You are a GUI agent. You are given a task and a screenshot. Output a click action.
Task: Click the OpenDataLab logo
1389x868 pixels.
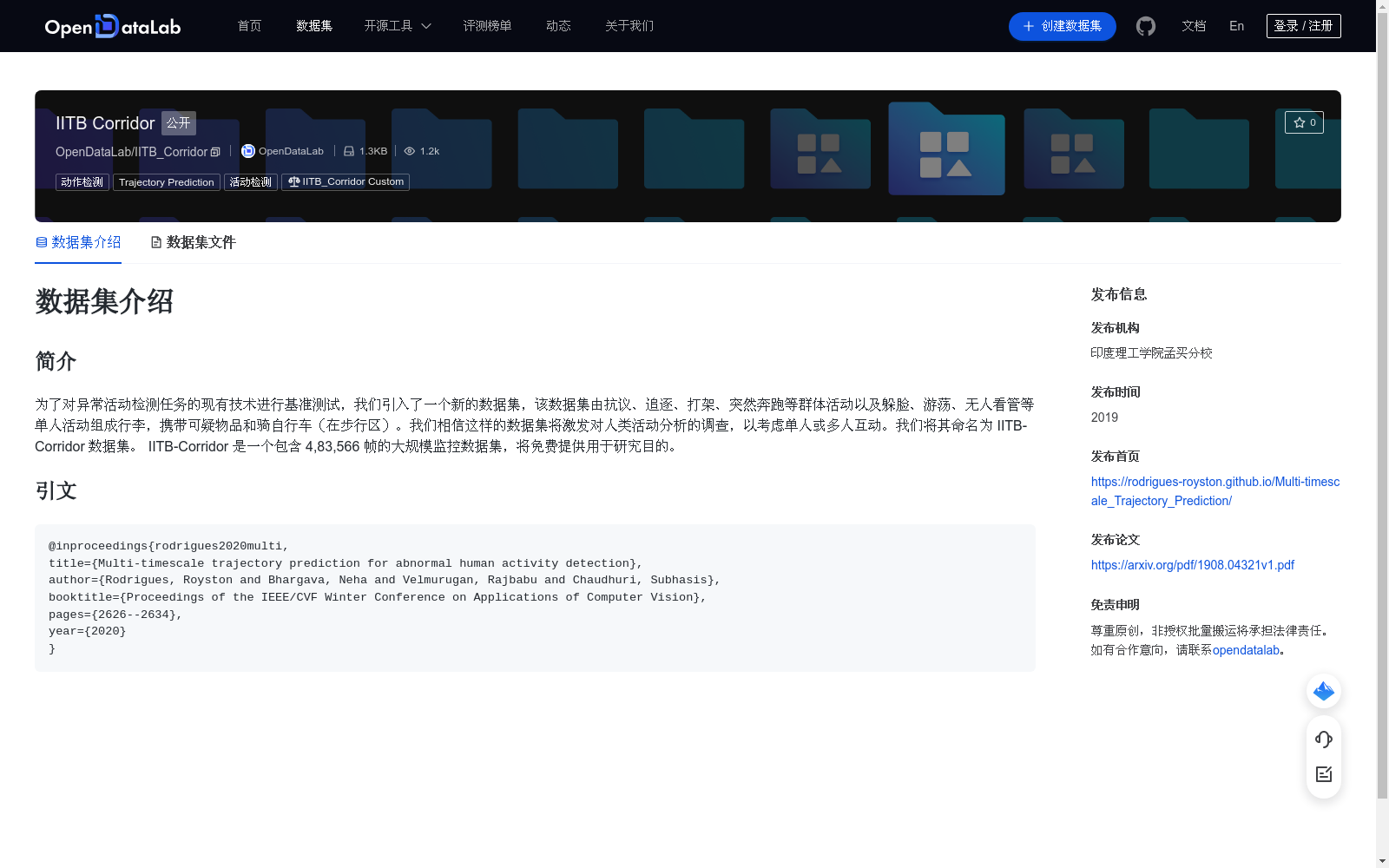click(x=113, y=26)
